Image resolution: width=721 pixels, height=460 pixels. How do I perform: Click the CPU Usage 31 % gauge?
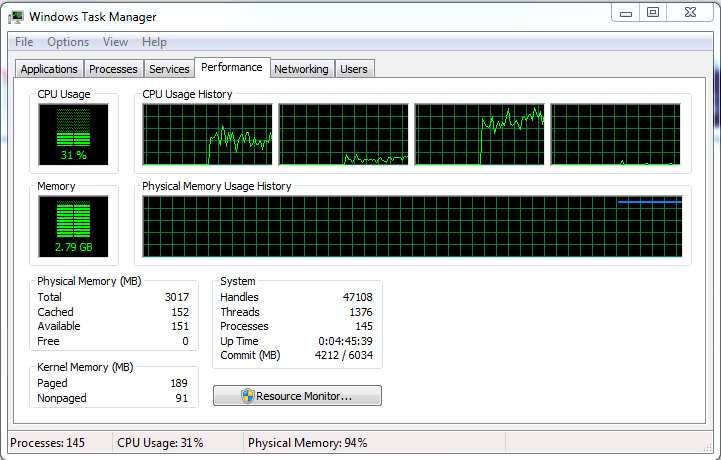[x=74, y=134]
